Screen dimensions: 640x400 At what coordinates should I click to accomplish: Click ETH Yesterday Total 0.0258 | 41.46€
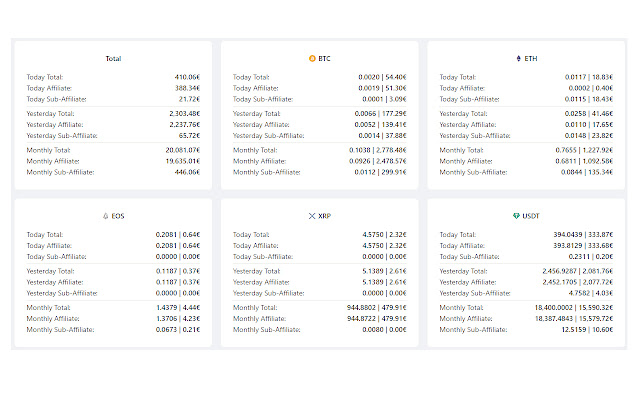(589, 113)
